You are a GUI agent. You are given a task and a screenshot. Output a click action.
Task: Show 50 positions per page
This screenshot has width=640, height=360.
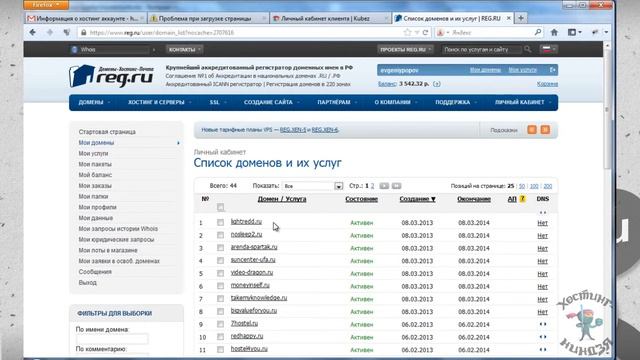click(522, 186)
